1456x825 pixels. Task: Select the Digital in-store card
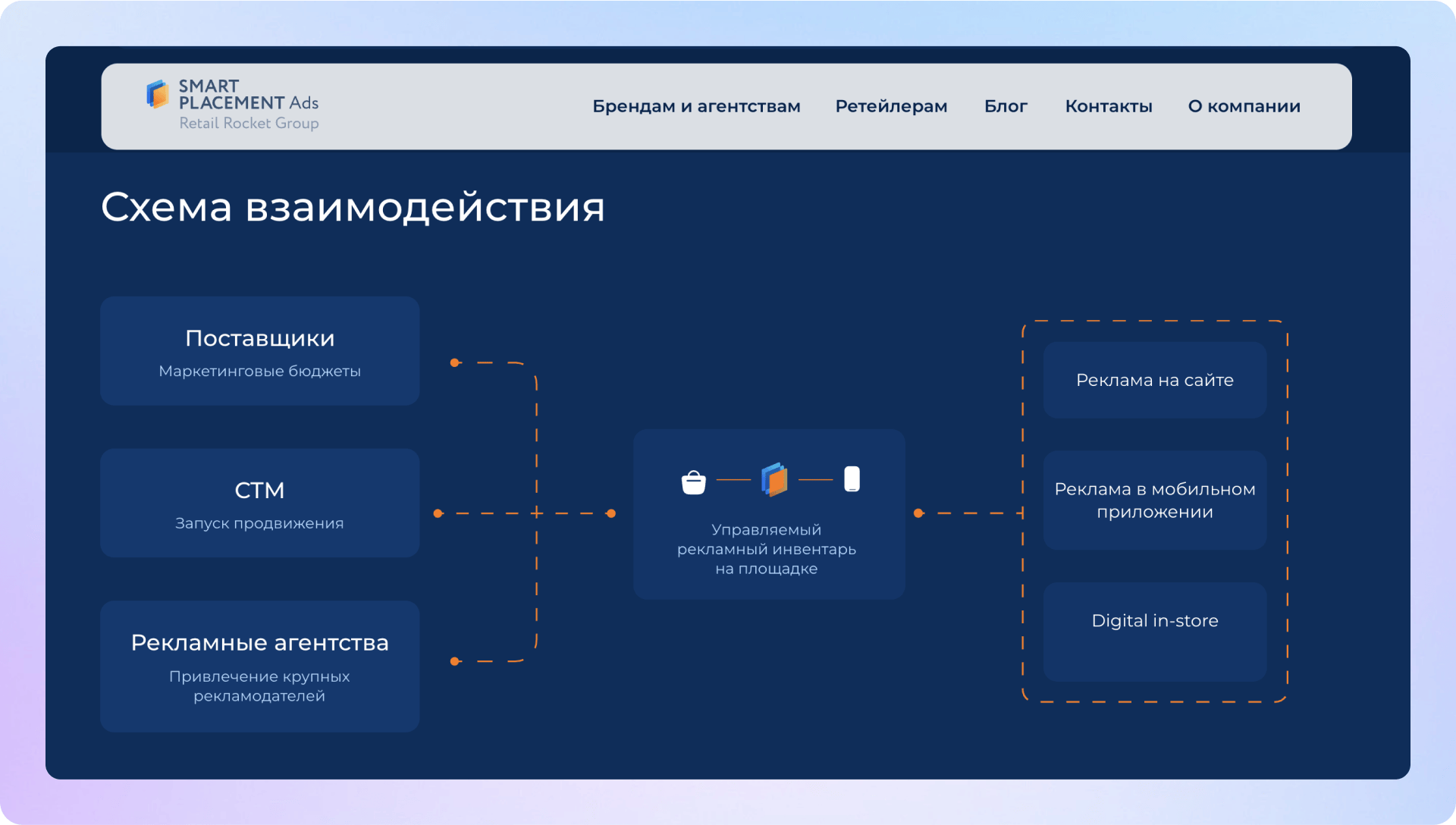tap(1154, 632)
